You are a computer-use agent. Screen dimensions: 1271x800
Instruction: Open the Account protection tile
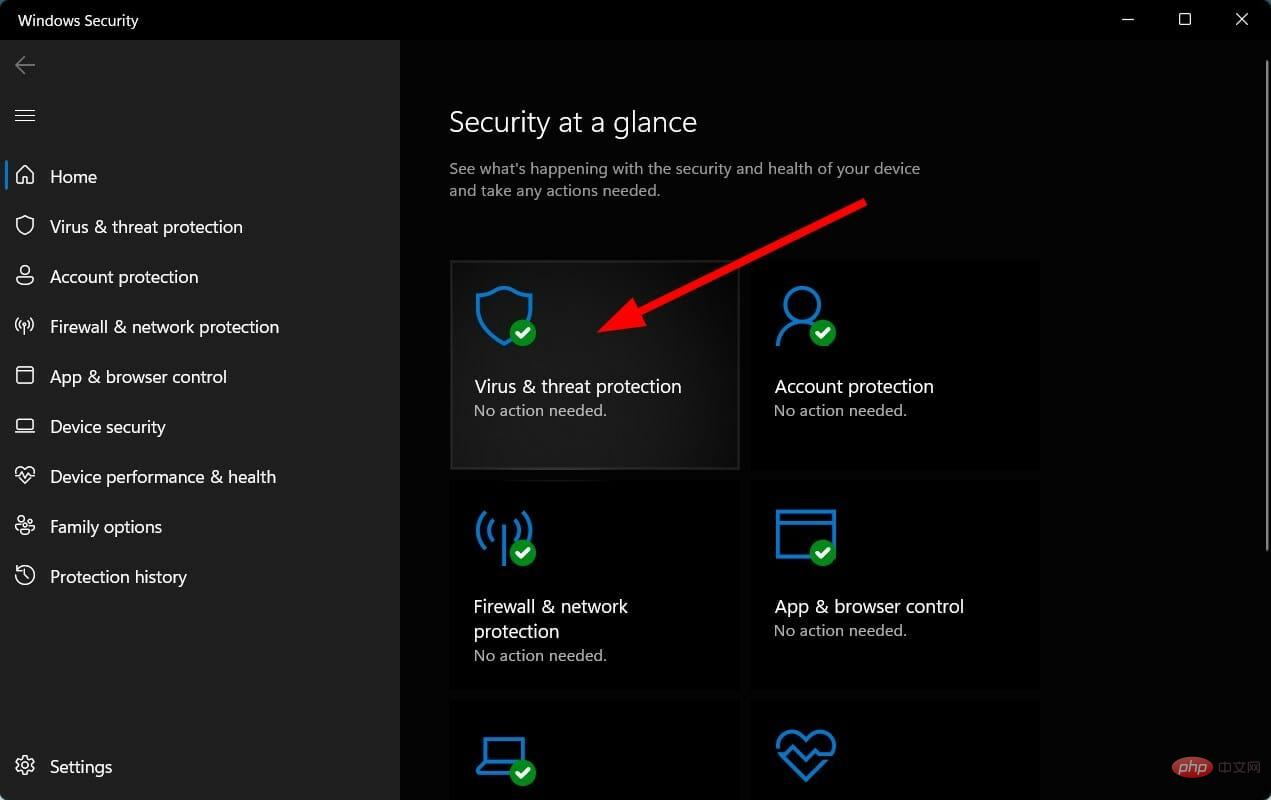pyautogui.click(x=894, y=365)
